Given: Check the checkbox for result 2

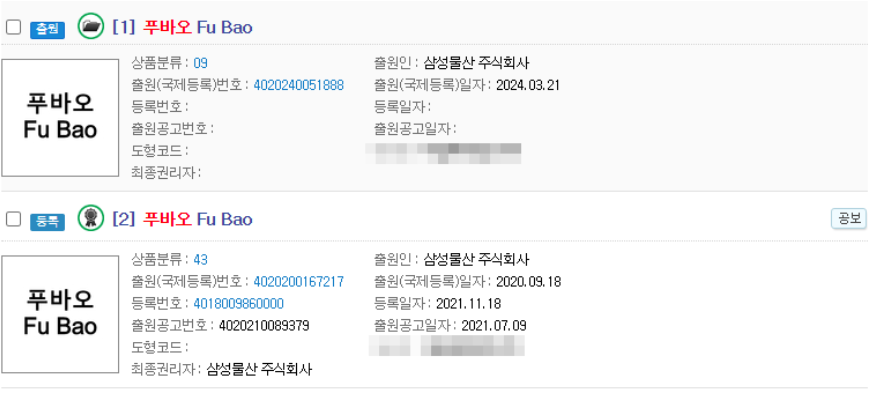Looking at the screenshot, I should tap(14, 219).
